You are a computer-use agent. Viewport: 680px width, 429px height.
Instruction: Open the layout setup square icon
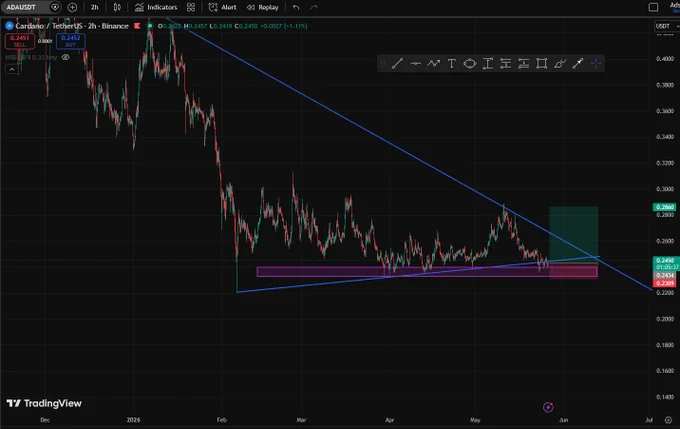click(x=653, y=7)
